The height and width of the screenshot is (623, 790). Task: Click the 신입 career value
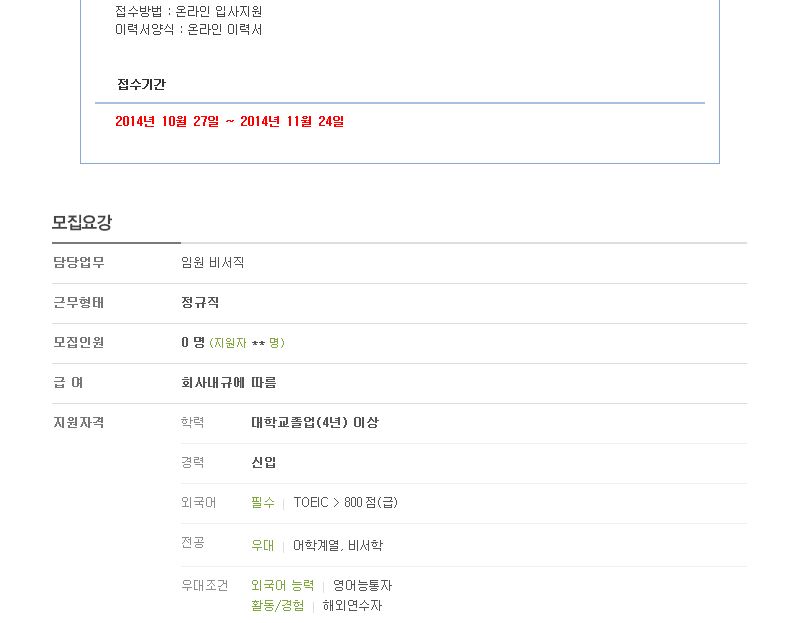click(264, 462)
